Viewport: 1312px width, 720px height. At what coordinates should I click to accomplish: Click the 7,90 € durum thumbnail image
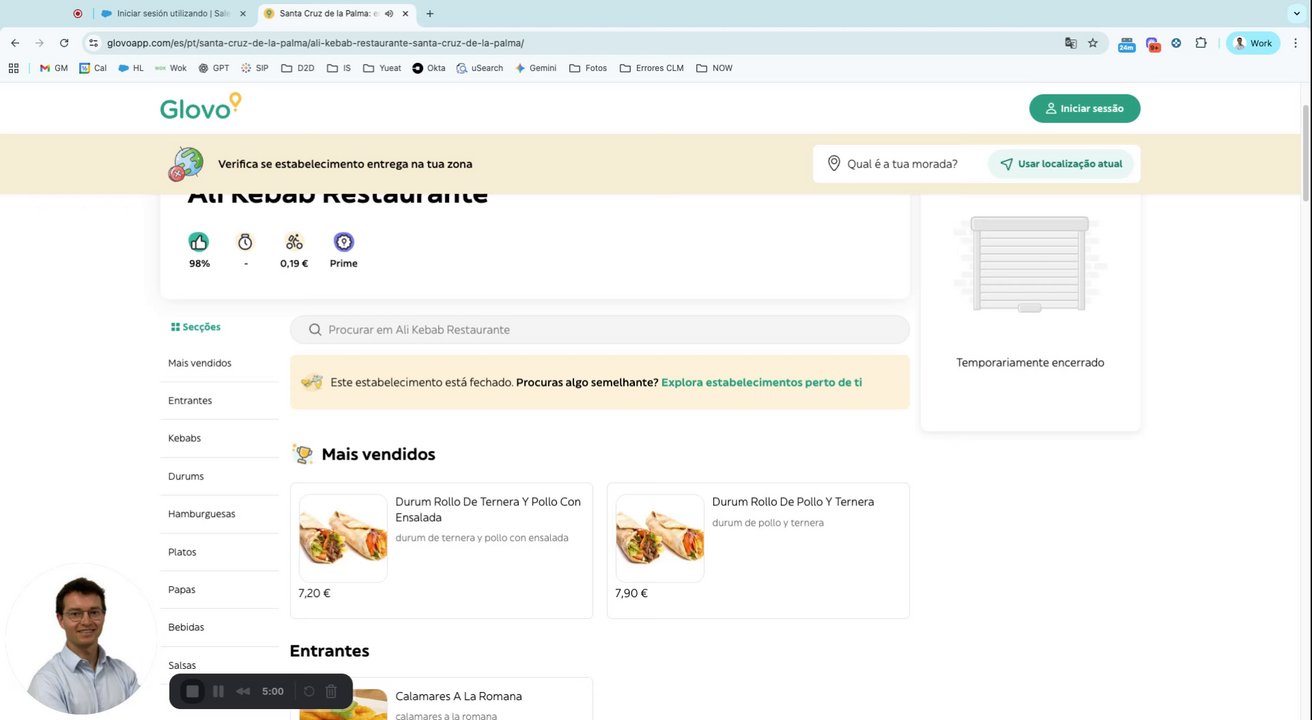(x=660, y=538)
